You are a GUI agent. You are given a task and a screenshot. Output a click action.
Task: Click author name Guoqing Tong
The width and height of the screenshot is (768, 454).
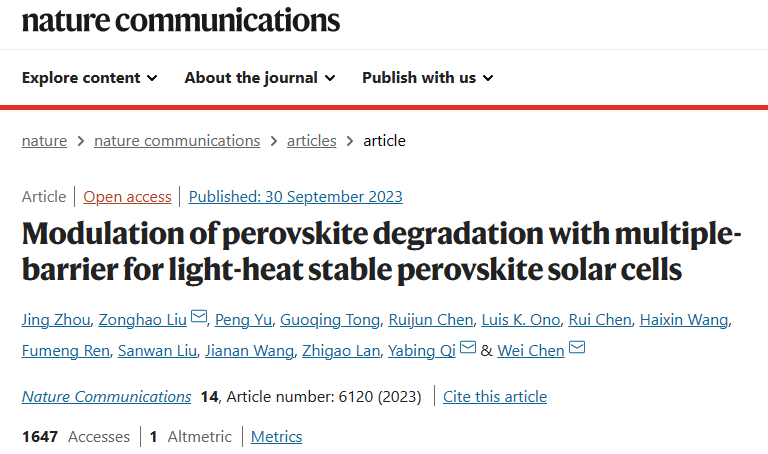[x=330, y=320]
